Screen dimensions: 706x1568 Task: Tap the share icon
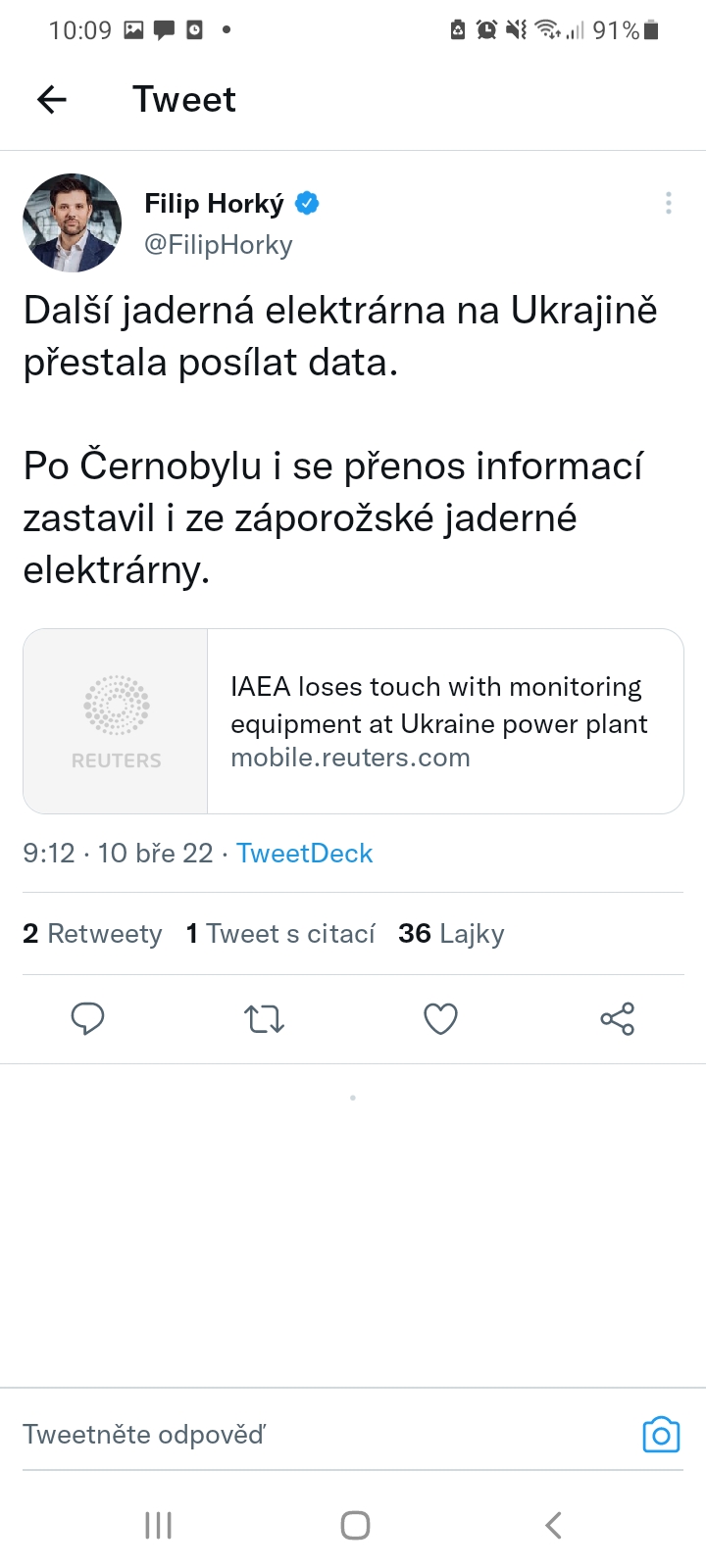618,1019
